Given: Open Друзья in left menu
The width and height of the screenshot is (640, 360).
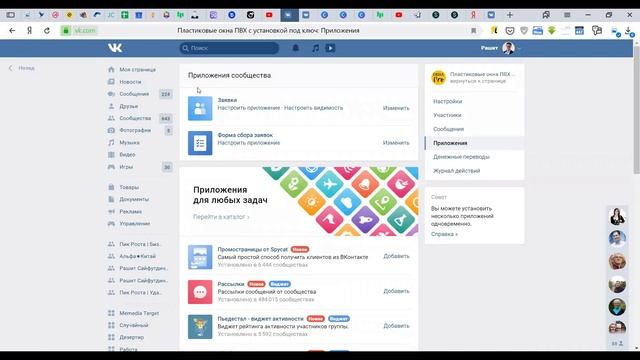Looking at the screenshot, I should point(129,106).
